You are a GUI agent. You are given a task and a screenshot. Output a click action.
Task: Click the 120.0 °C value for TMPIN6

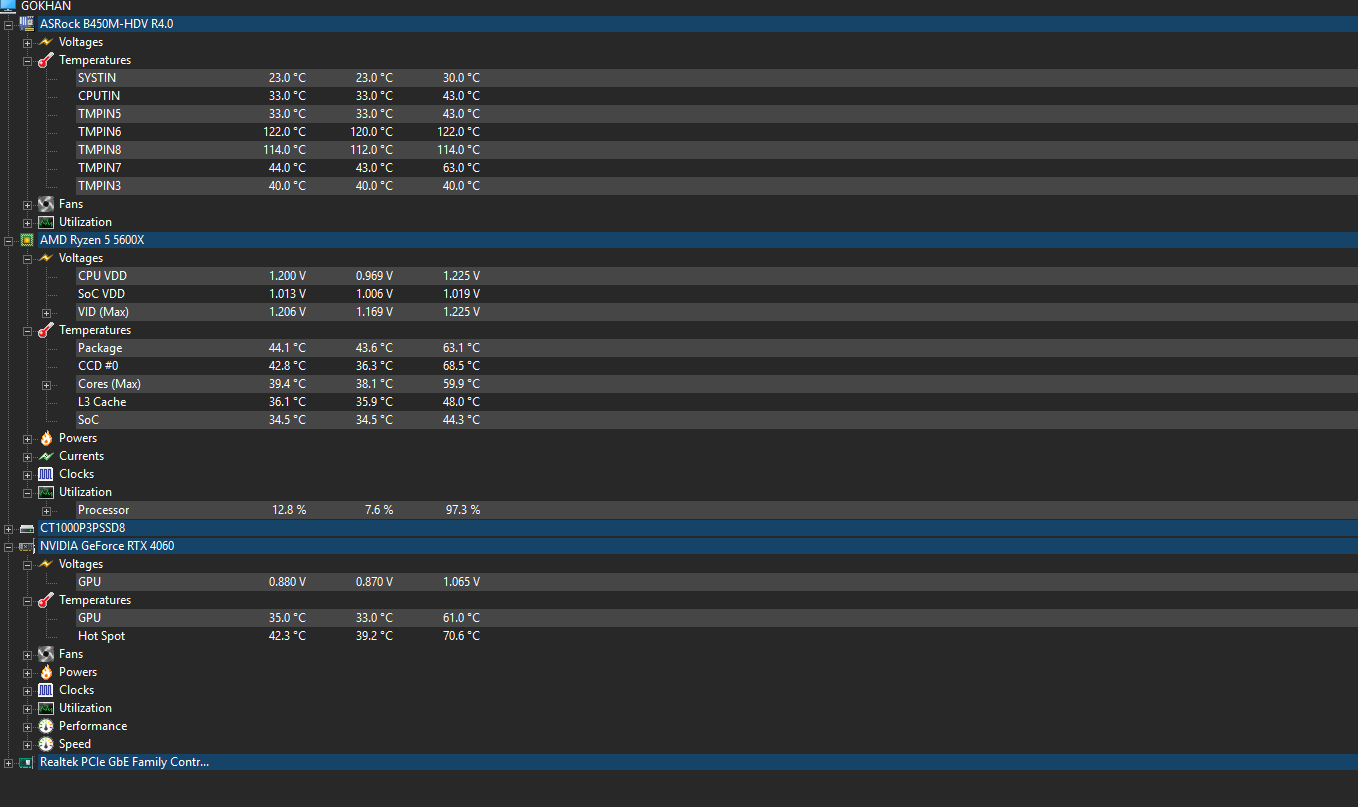pyautogui.click(x=371, y=132)
